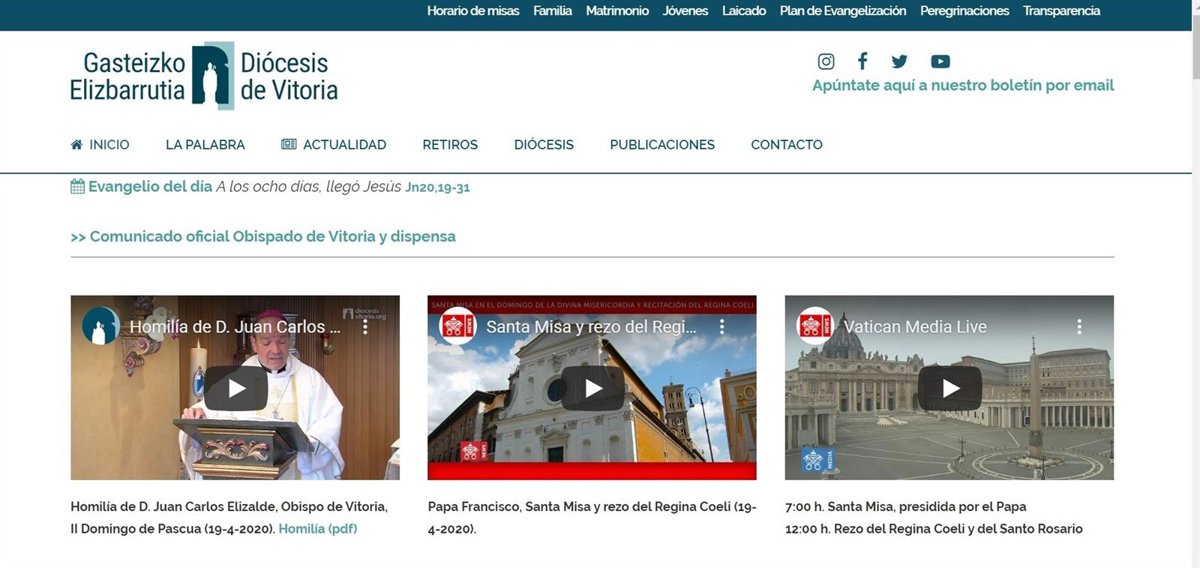Open the Homilía (pdf) link
The image size is (1200, 568).
[317, 529]
